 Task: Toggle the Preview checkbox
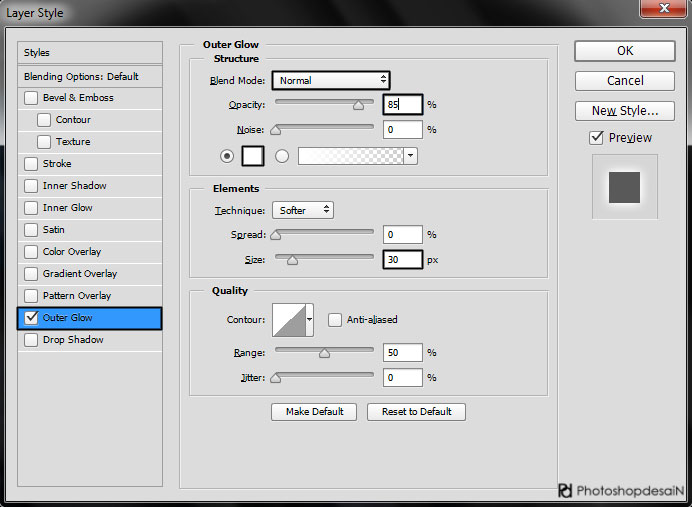pos(597,138)
